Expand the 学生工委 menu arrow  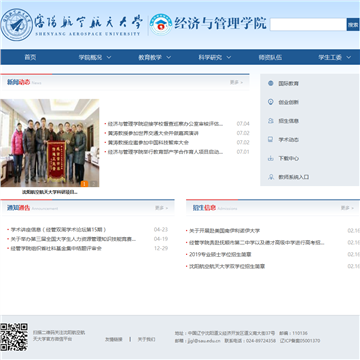(349, 57)
